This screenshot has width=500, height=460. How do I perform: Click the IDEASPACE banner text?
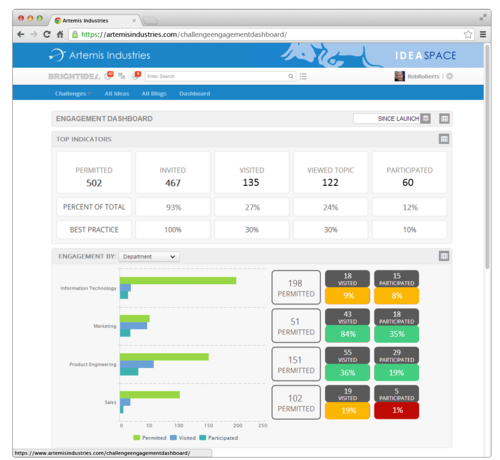tap(426, 55)
